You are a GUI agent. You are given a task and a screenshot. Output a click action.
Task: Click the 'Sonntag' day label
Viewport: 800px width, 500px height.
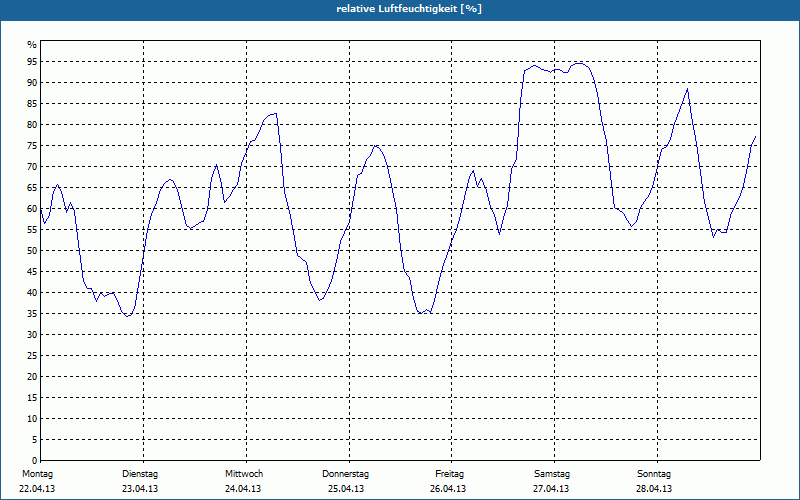(x=654, y=474)
